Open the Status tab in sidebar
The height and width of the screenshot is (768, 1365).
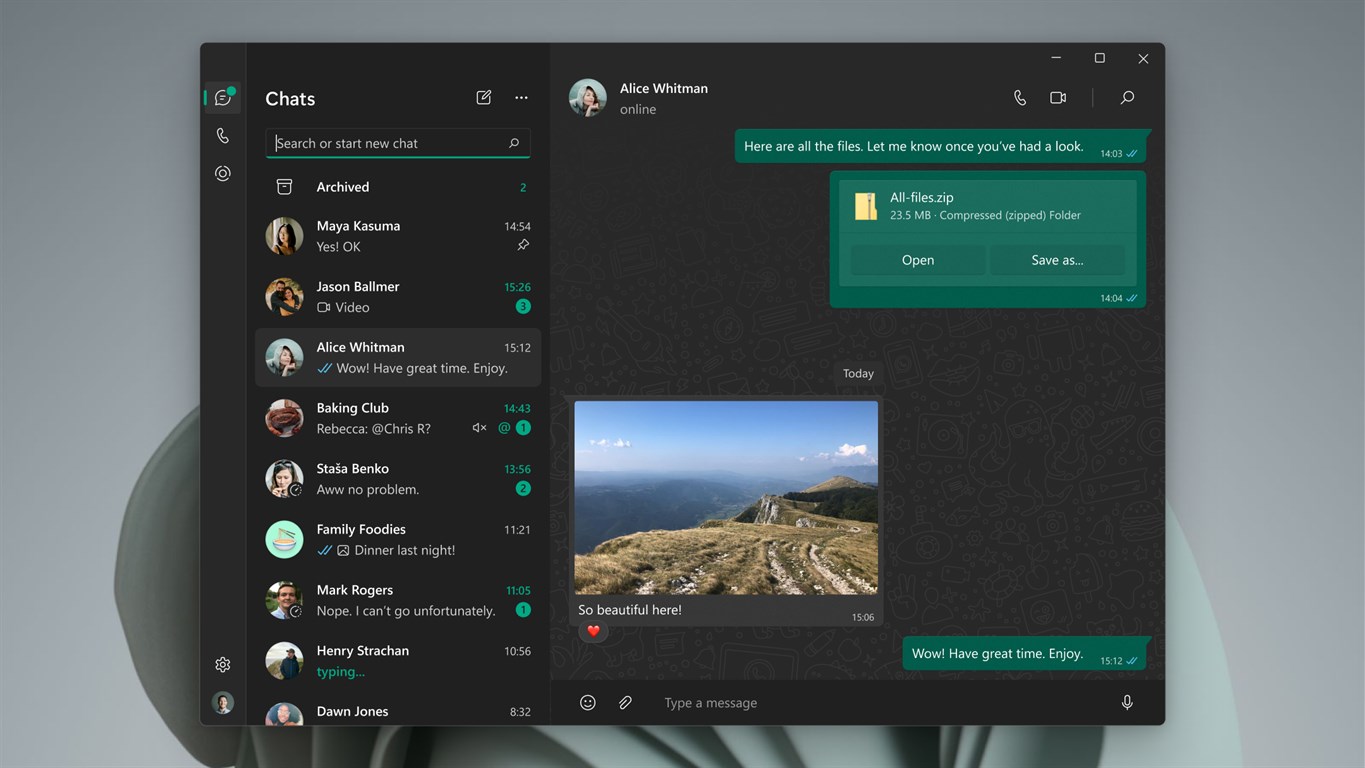click(x=223, y=174)
